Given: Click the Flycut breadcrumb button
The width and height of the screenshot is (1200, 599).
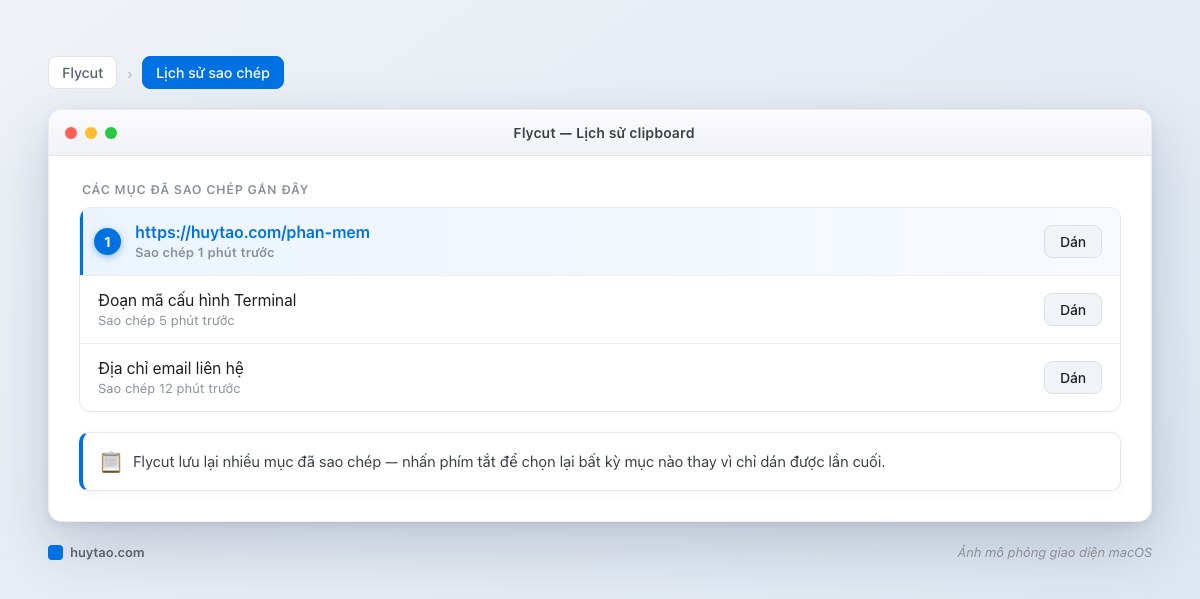Looking at the screenshot, I should 82,73.
